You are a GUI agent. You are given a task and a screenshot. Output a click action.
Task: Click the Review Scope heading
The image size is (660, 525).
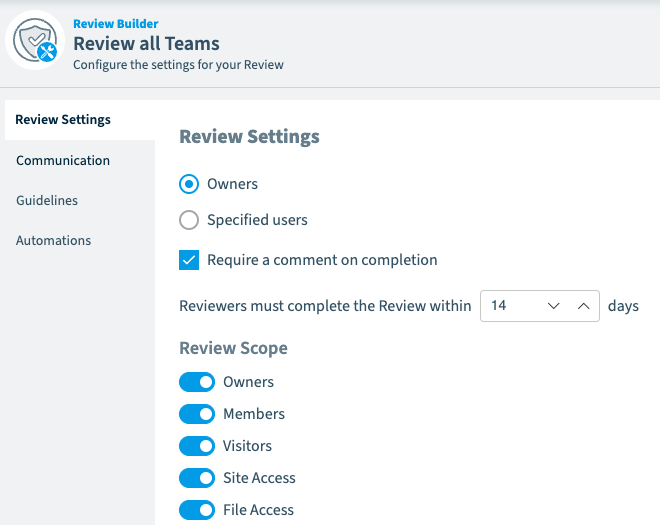(x=234, y=348)
